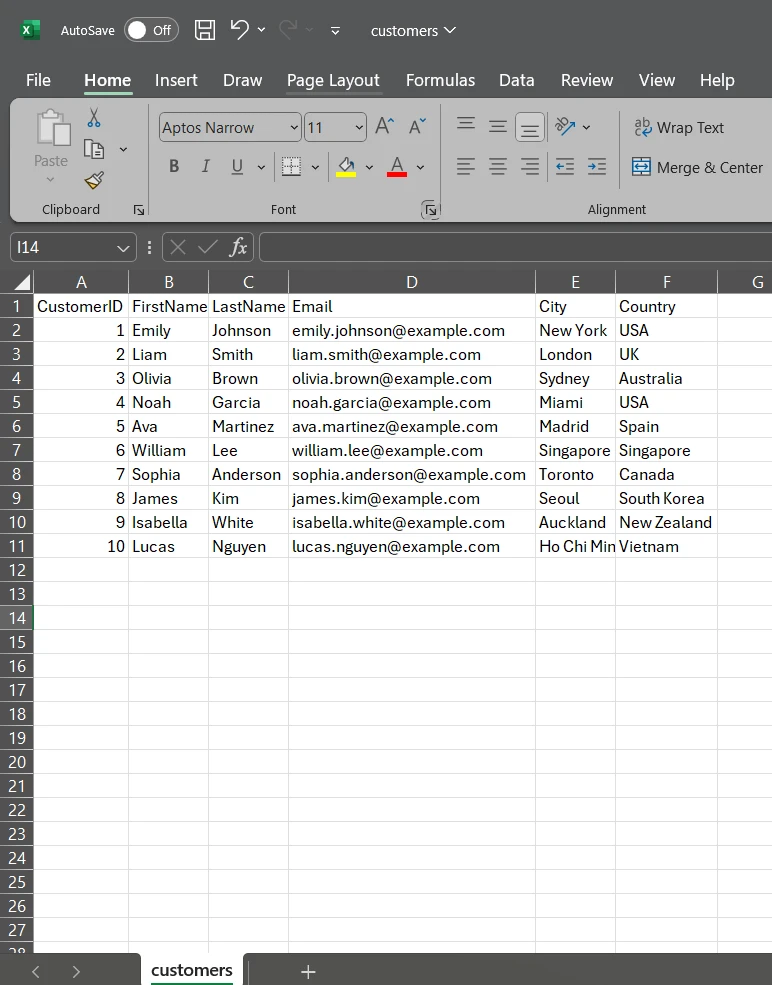This screenshot has height=985, width=772.
Task: Activate the Format Painter brush
Action: 94,180
